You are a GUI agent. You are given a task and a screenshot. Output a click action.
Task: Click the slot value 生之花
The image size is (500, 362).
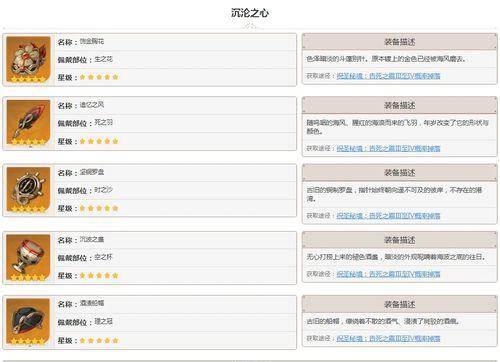click(103, 59)
